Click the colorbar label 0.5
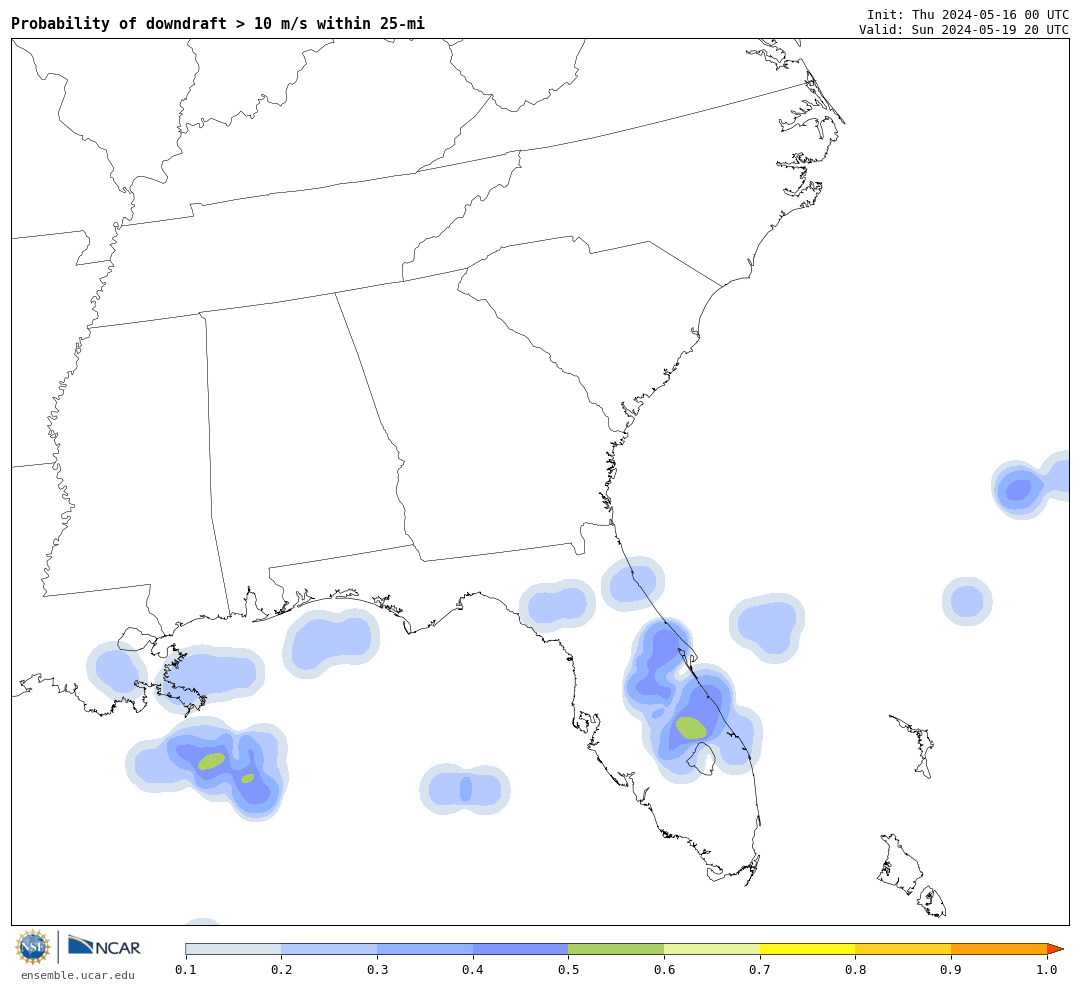 point(568,970)
